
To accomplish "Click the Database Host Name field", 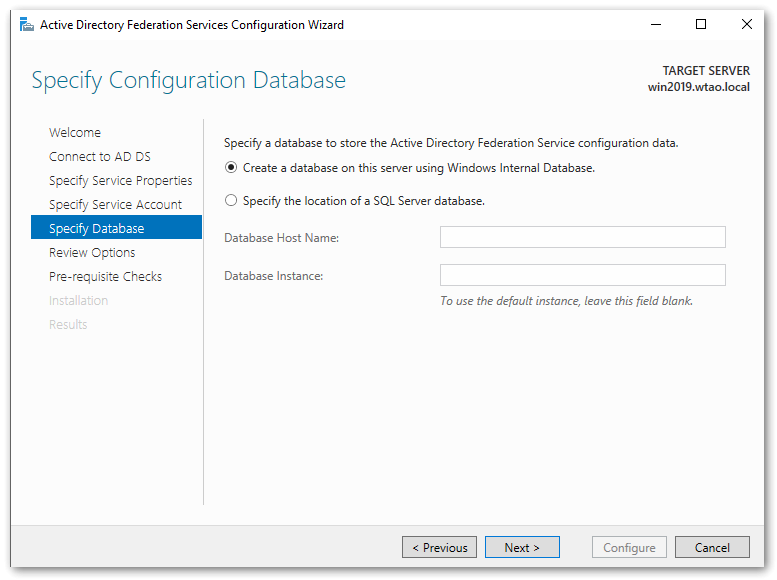I will tap(582, 237).
